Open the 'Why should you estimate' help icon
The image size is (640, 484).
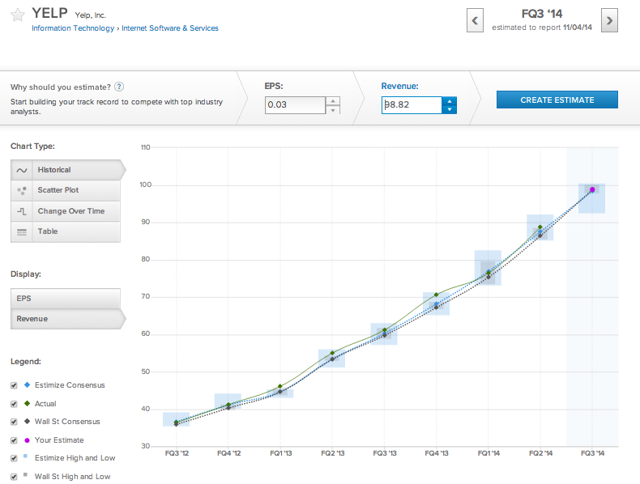pos(119,87)
